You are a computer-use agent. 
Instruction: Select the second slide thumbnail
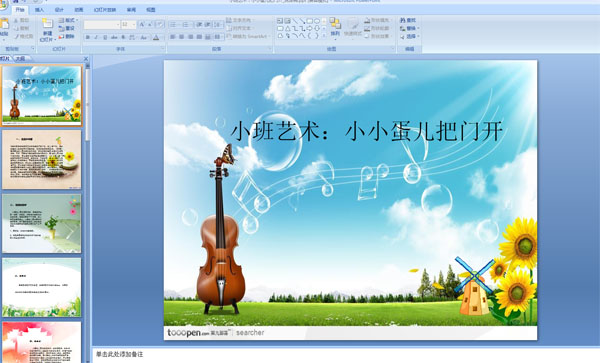pyautogui.click(x=42, y=159)
